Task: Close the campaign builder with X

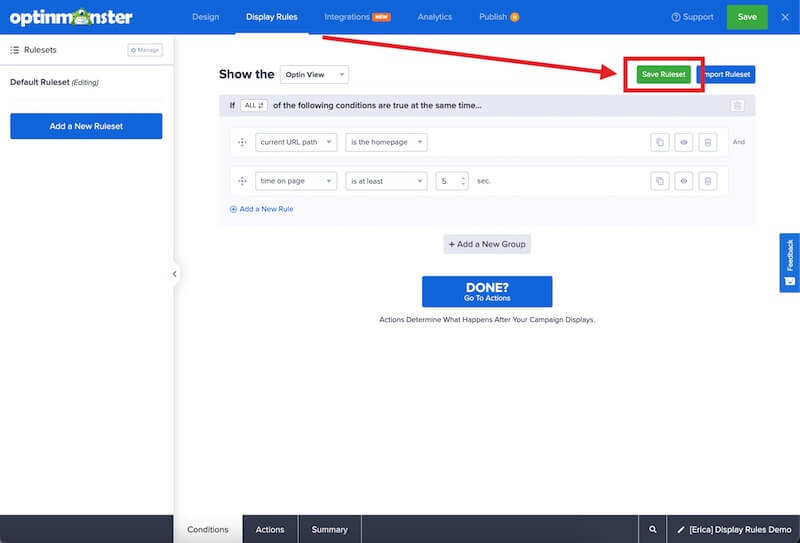Action: (x=785, y=17)
